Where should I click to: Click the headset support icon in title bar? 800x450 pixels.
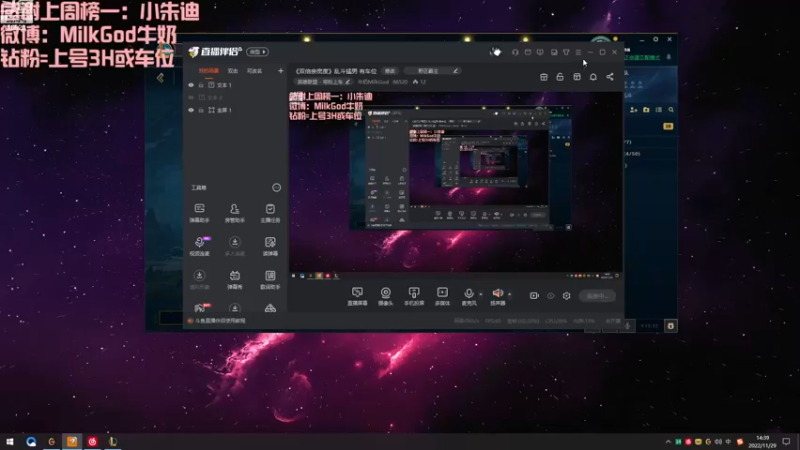coord(515,52)
